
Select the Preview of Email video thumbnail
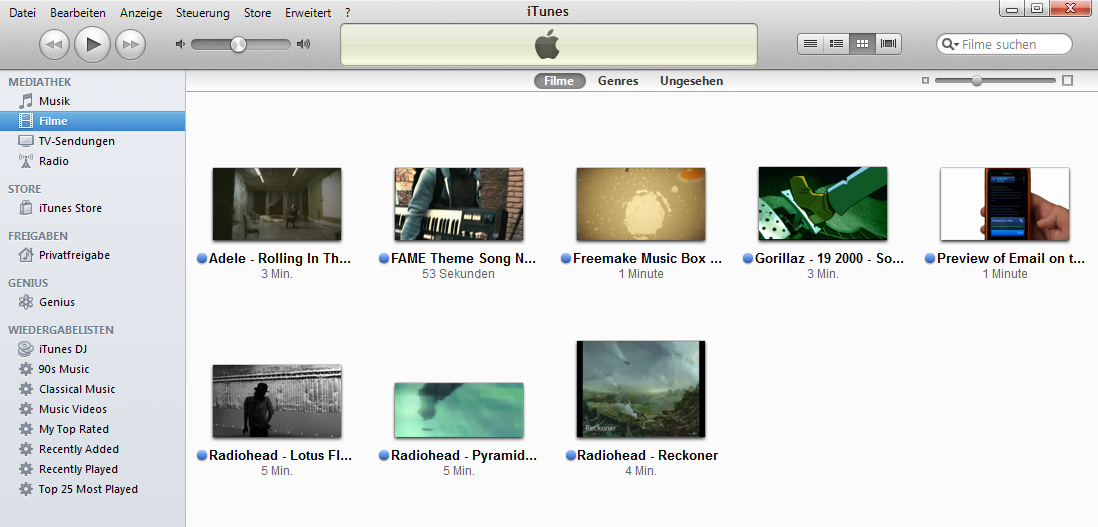[x=1005, y=204]
